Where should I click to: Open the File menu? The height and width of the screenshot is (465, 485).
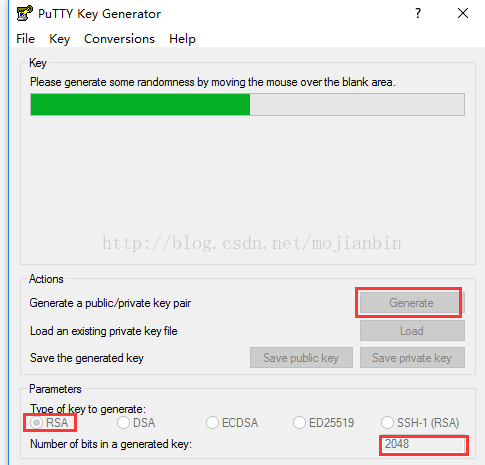(26, 39)
